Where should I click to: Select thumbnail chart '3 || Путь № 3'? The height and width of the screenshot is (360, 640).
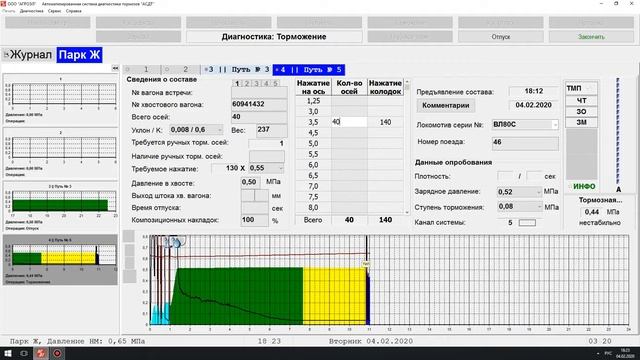click(60, 207)
